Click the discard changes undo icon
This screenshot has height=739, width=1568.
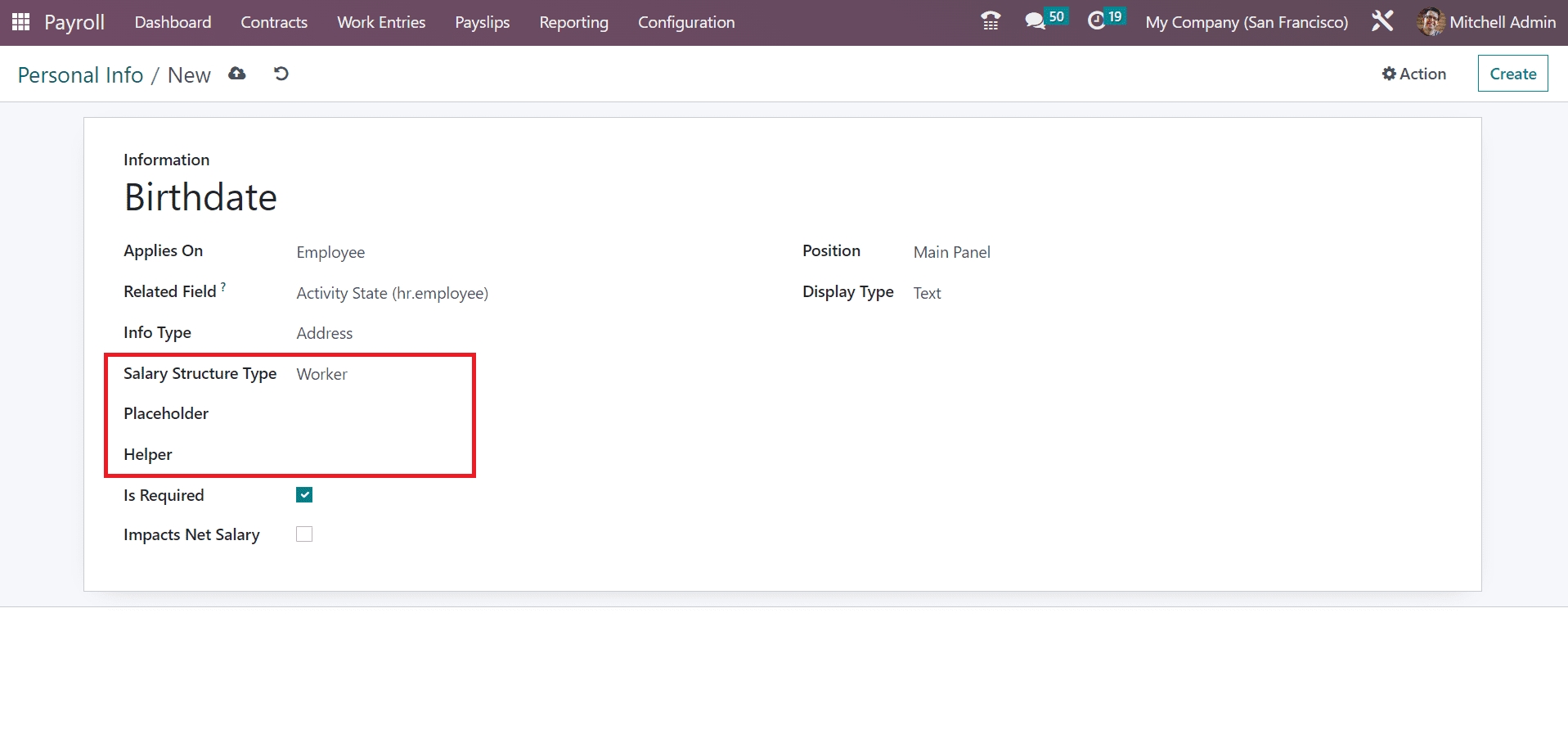pos(281,74)
